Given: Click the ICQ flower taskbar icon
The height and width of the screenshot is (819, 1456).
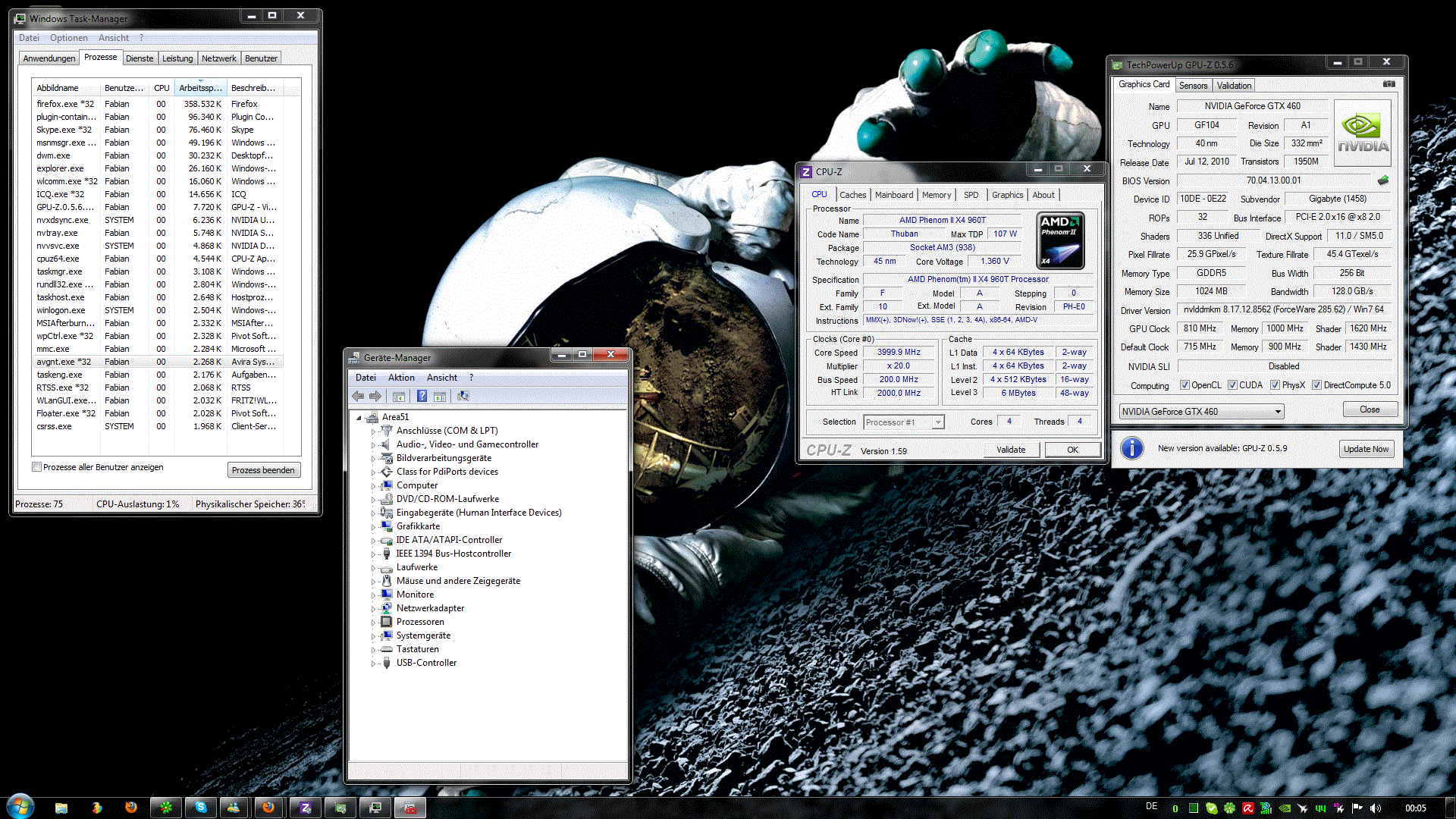Looking at the screenshot, I should click(x=165, y=808).
